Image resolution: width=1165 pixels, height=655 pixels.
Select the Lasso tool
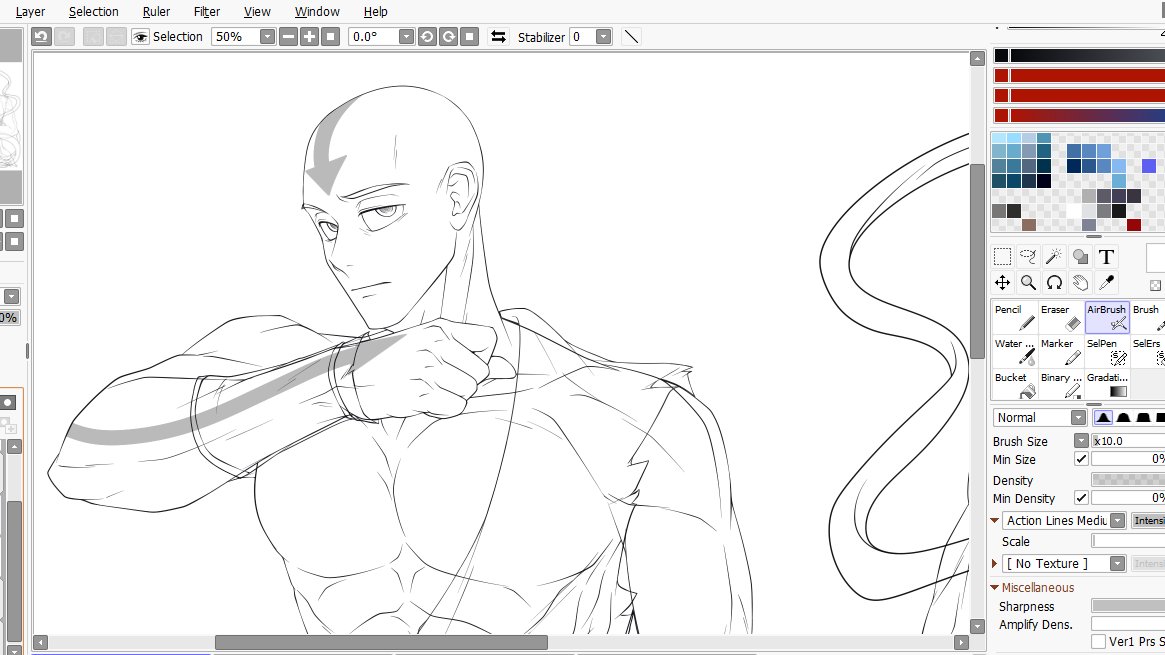tap(1028, 257)
